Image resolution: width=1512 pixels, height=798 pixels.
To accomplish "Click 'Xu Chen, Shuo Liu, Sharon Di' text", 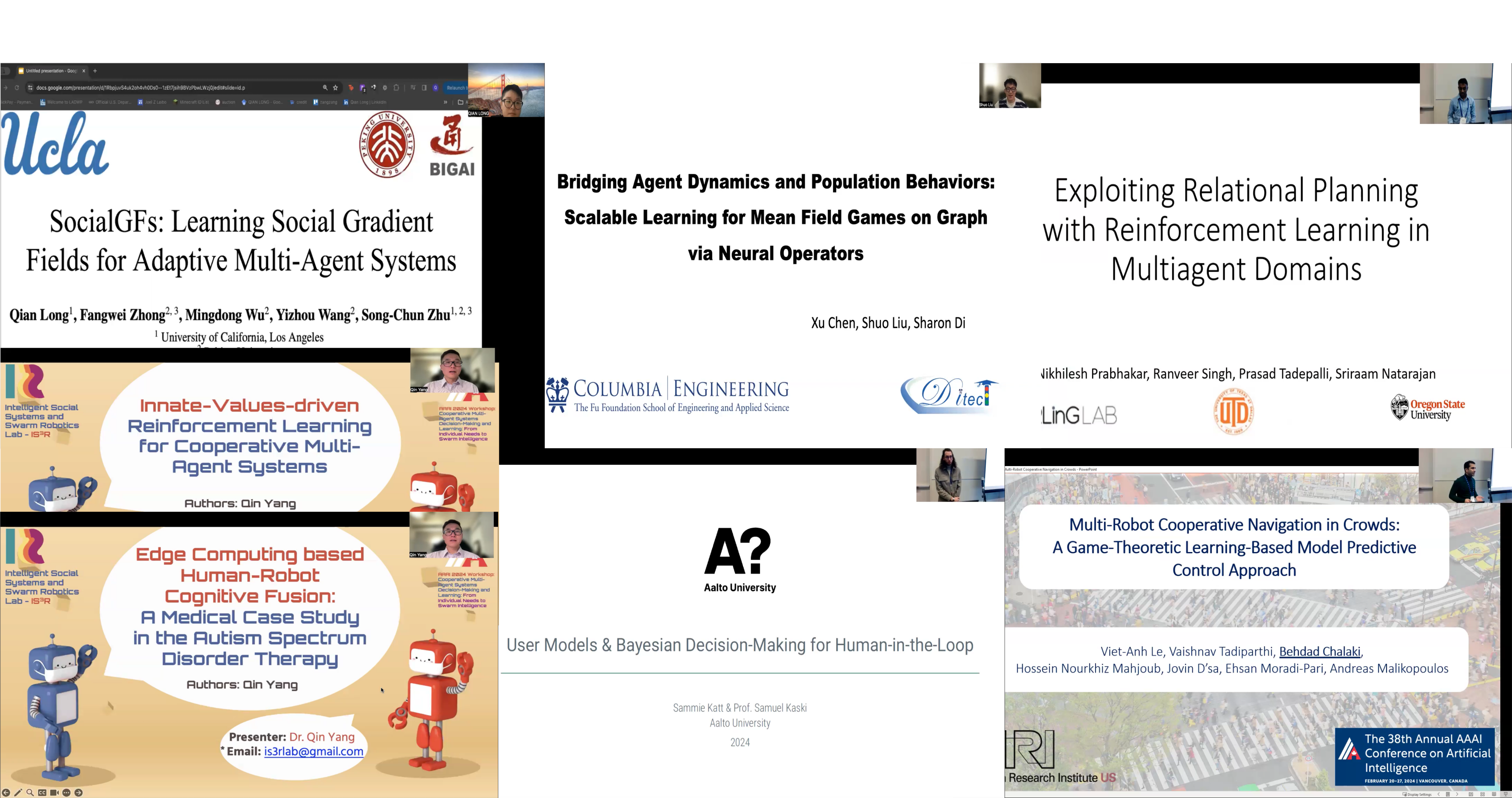I will pyautogui.click(x=888, y=323).
